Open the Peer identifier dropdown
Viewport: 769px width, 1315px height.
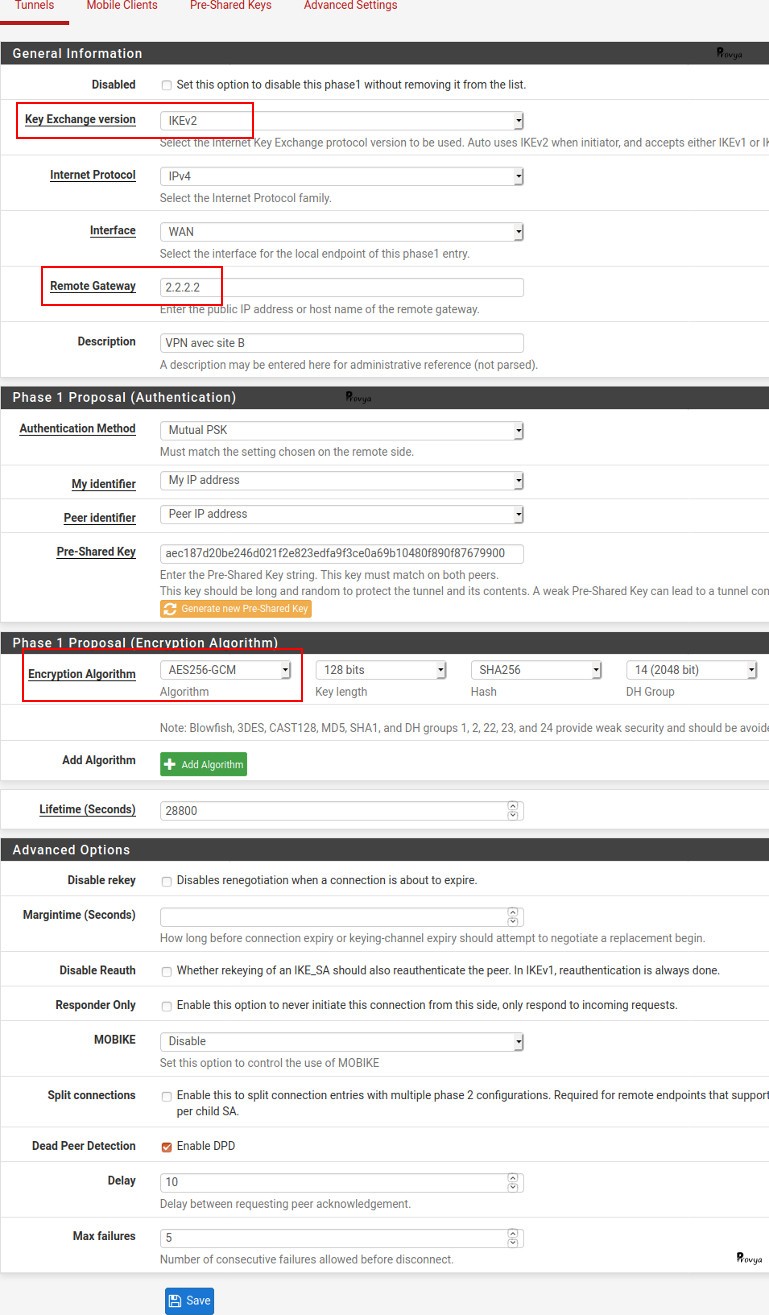click(342, 514)
